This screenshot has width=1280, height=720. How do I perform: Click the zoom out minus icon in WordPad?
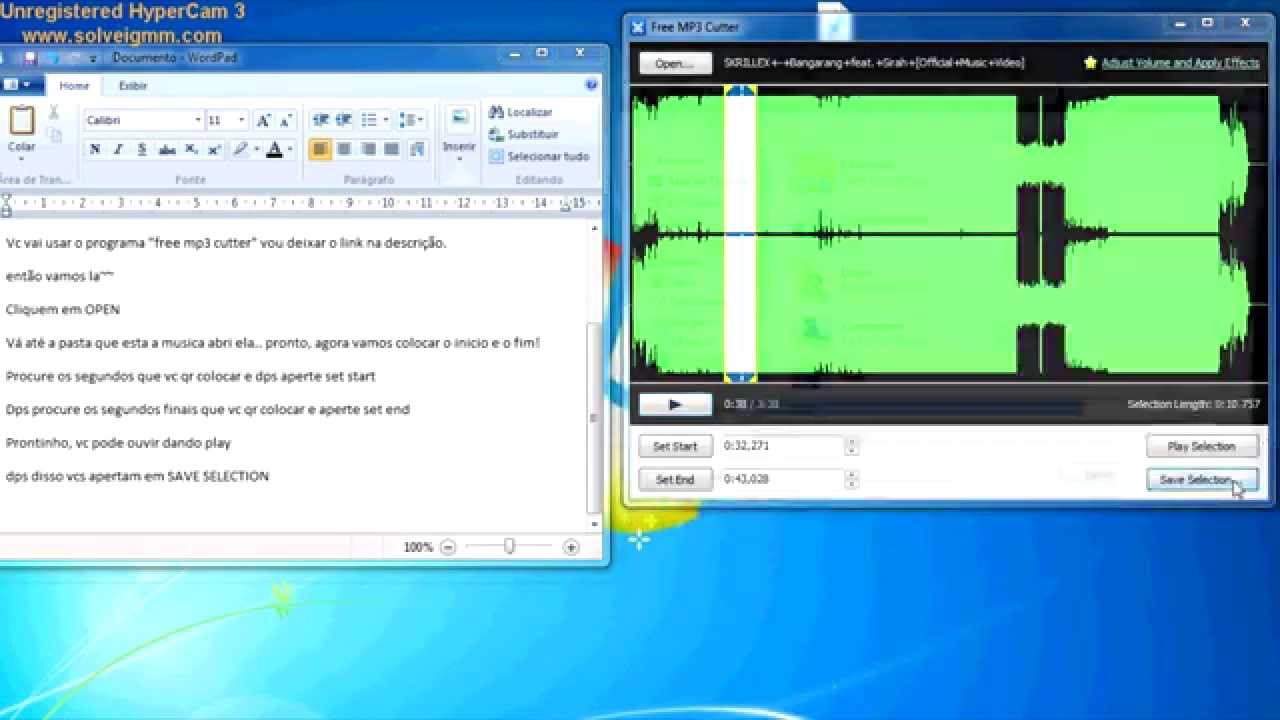click(448, 547)
